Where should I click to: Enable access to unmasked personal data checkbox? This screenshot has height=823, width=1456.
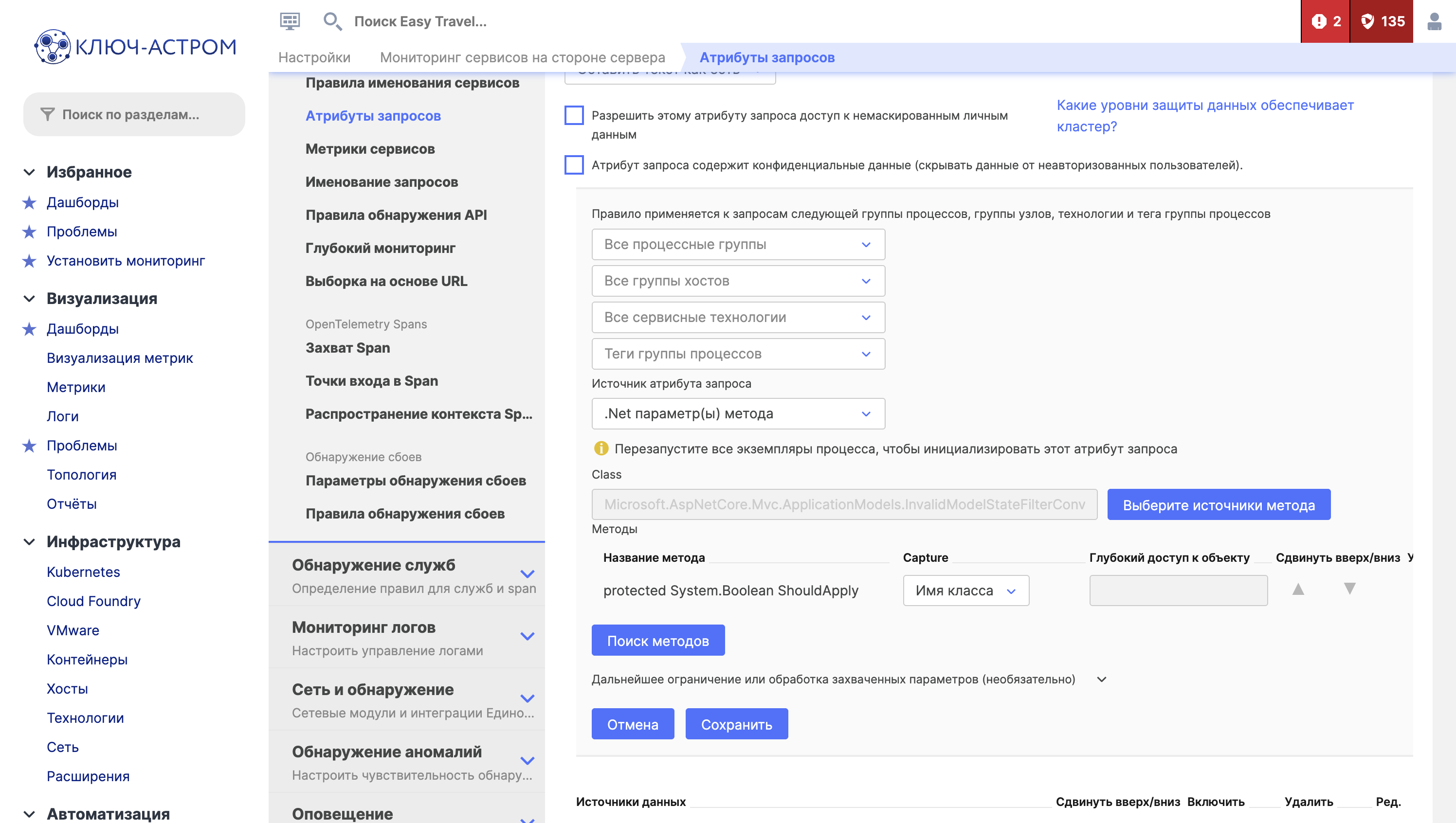tap(574, 115)
